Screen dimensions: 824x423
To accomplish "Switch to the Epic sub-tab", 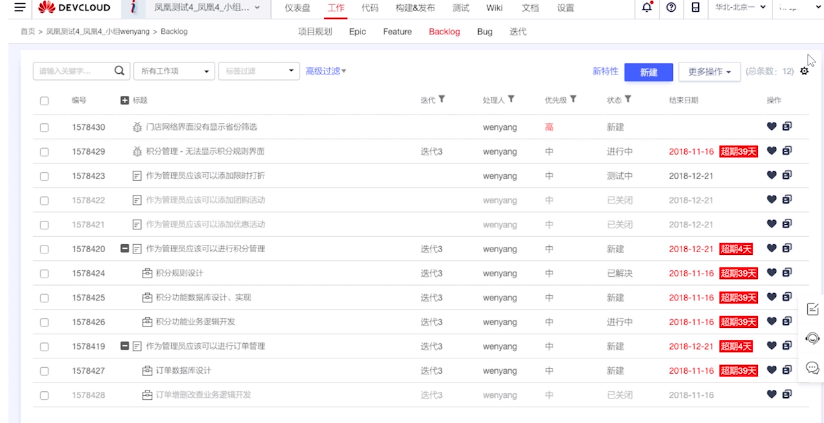I will 357,32.
